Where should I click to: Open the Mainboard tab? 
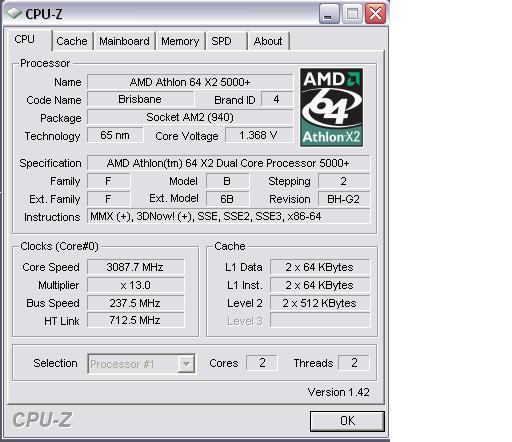click(x=124, y=41)
